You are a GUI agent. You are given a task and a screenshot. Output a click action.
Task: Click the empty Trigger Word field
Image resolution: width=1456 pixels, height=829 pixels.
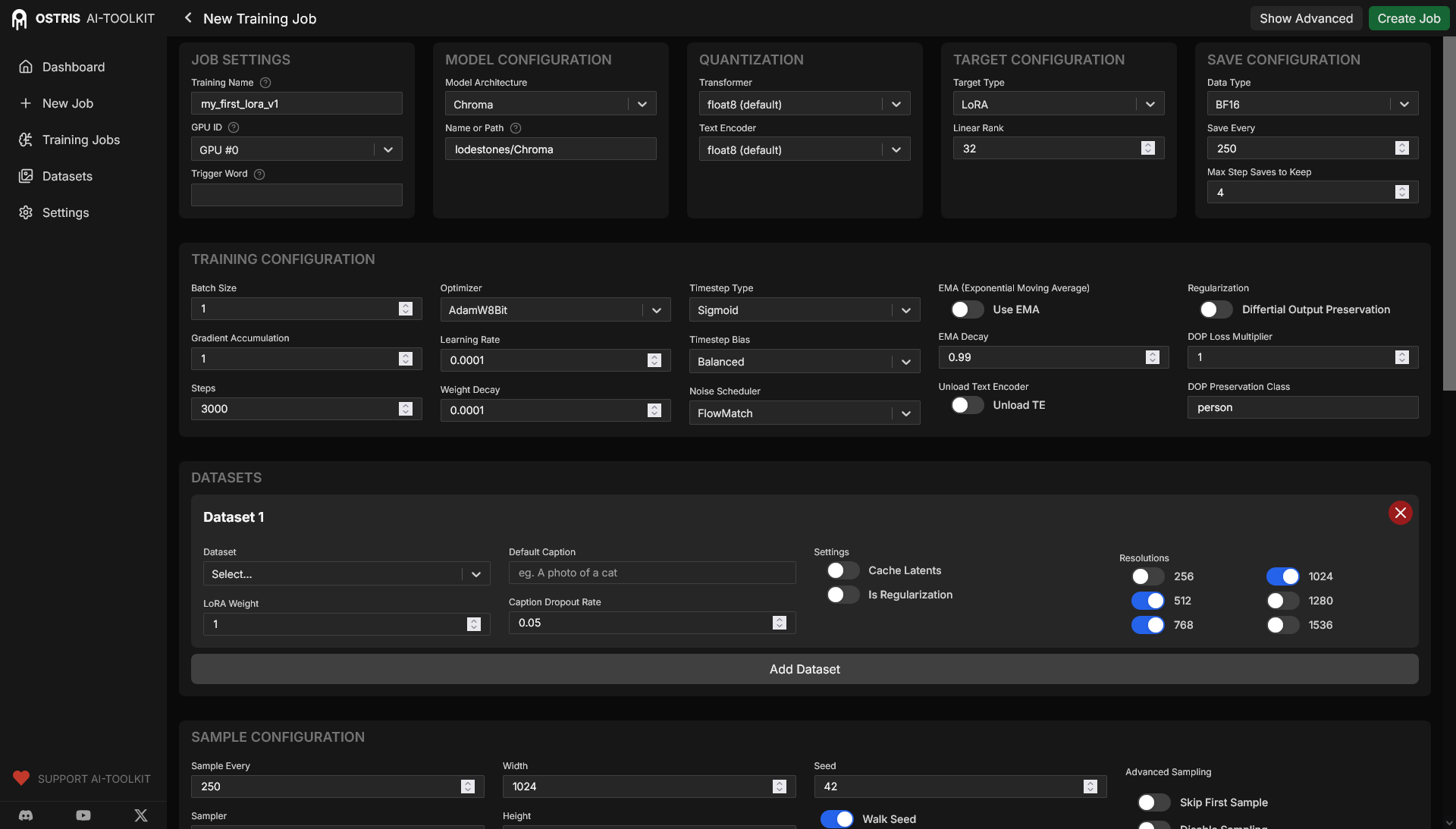point(297,195)
